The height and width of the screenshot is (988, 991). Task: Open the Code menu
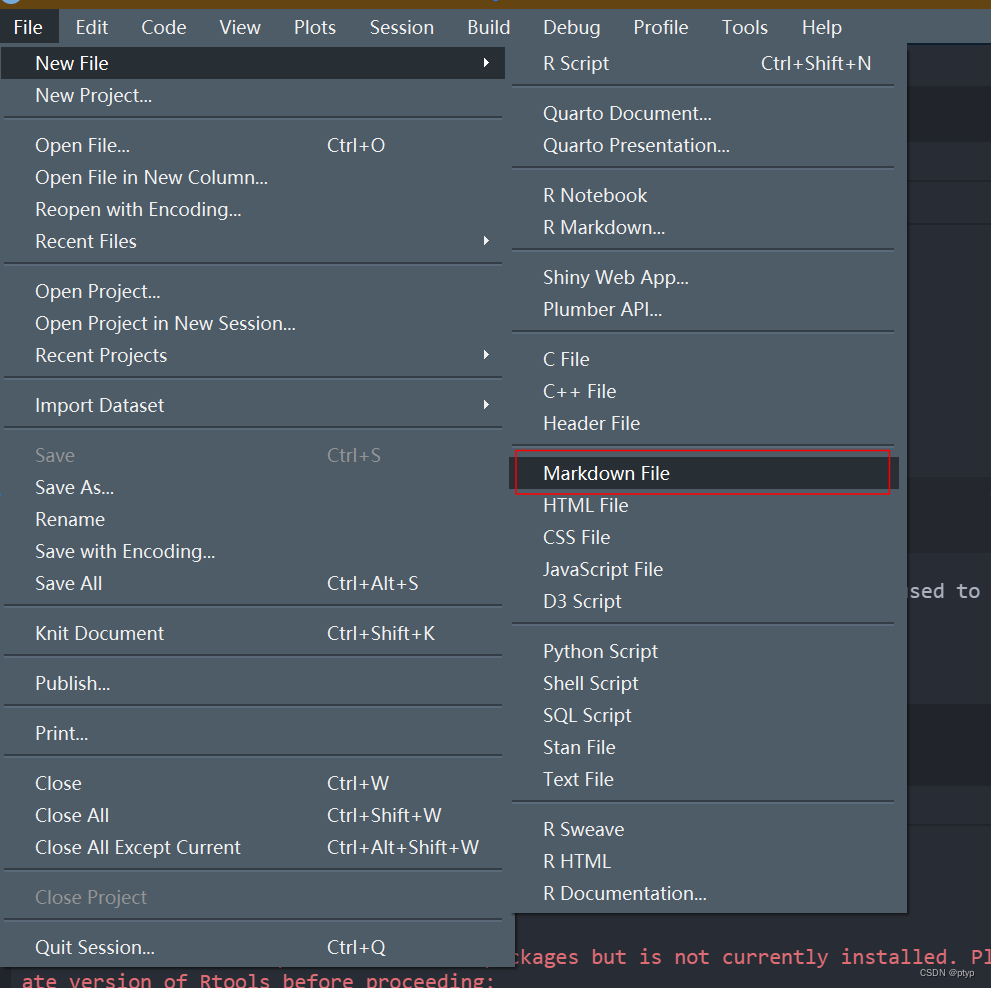(164, 27)
